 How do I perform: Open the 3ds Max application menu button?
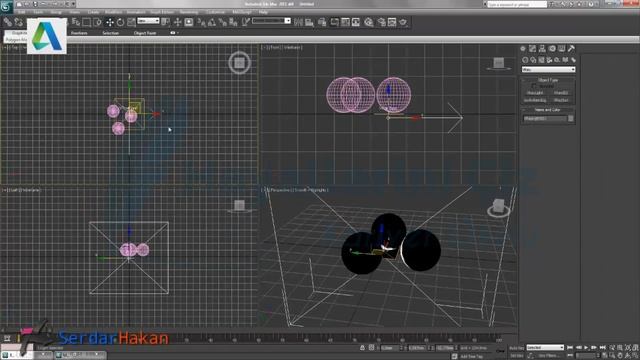pos(6,7)
